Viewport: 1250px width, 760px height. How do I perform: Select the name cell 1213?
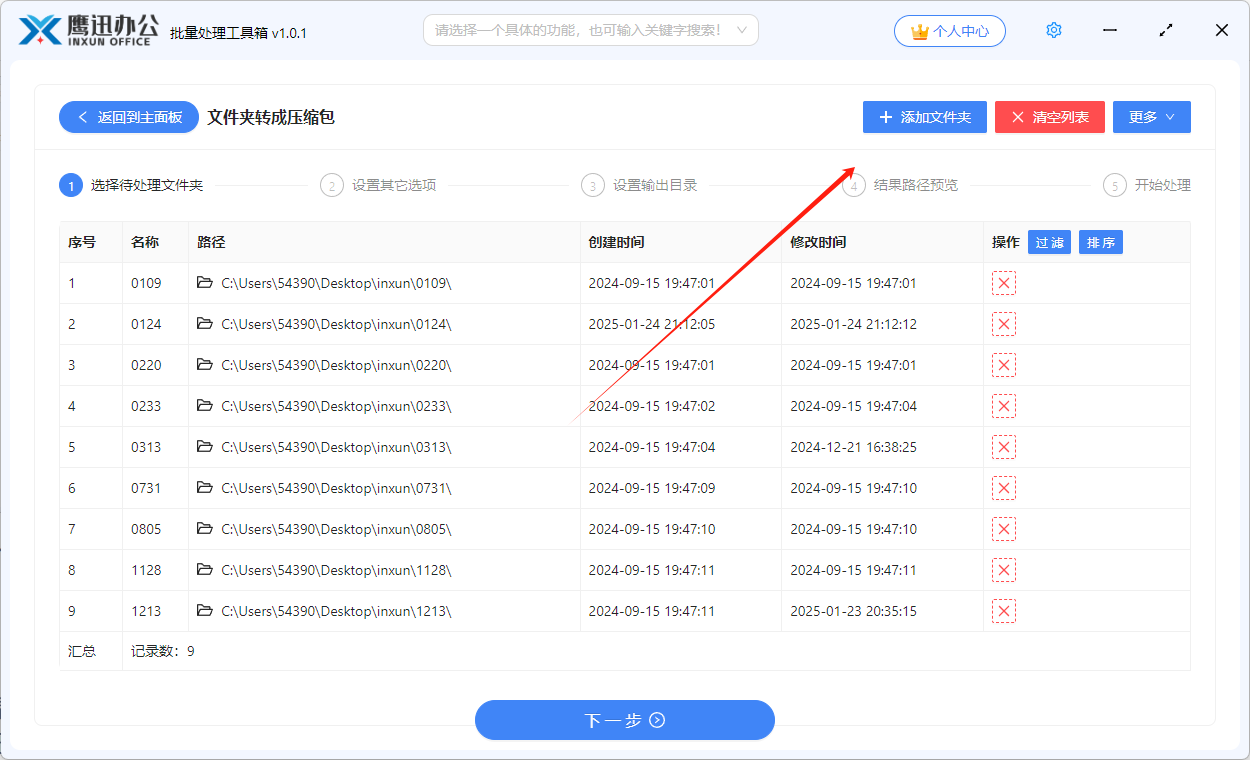pyautogui.click(x=146, y=611)
